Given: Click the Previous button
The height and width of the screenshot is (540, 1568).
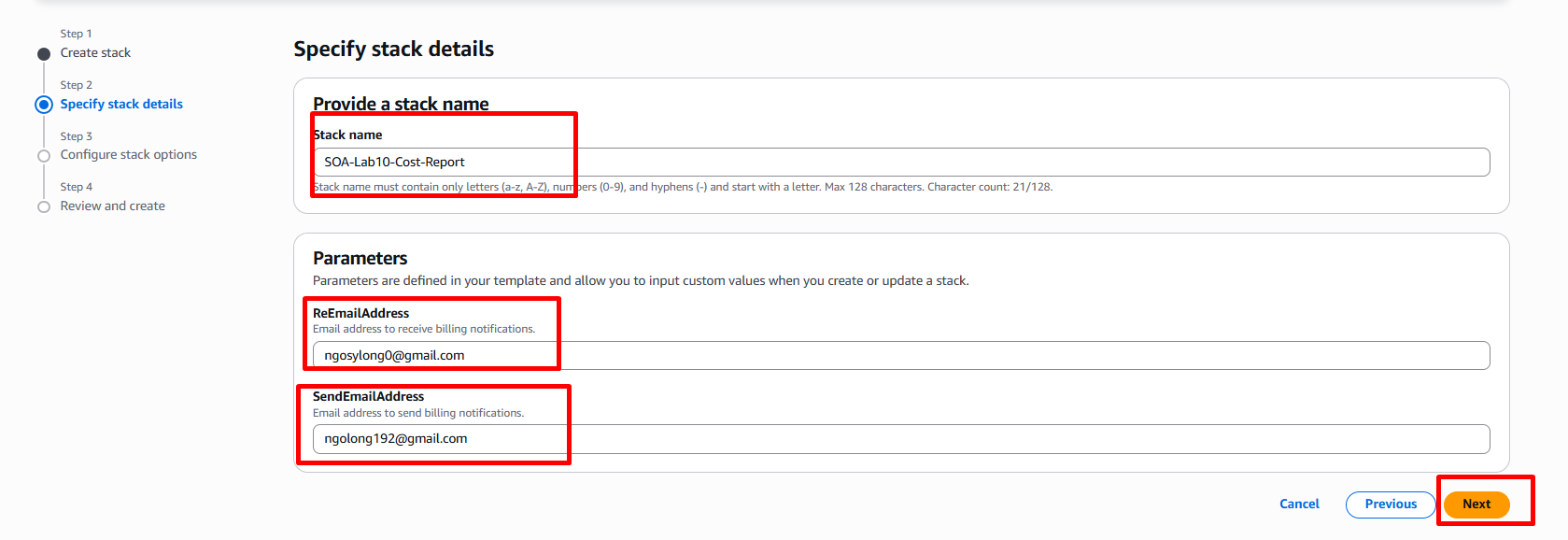Looking at the screenshot, I should click(1390, 504).
